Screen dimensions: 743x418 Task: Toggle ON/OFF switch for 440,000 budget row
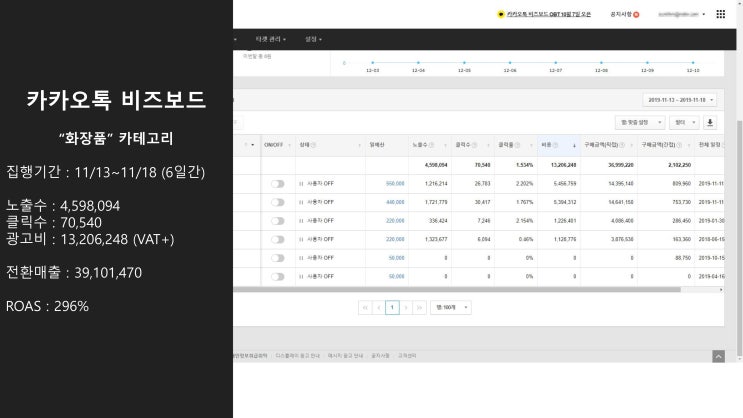coord(278,202)
